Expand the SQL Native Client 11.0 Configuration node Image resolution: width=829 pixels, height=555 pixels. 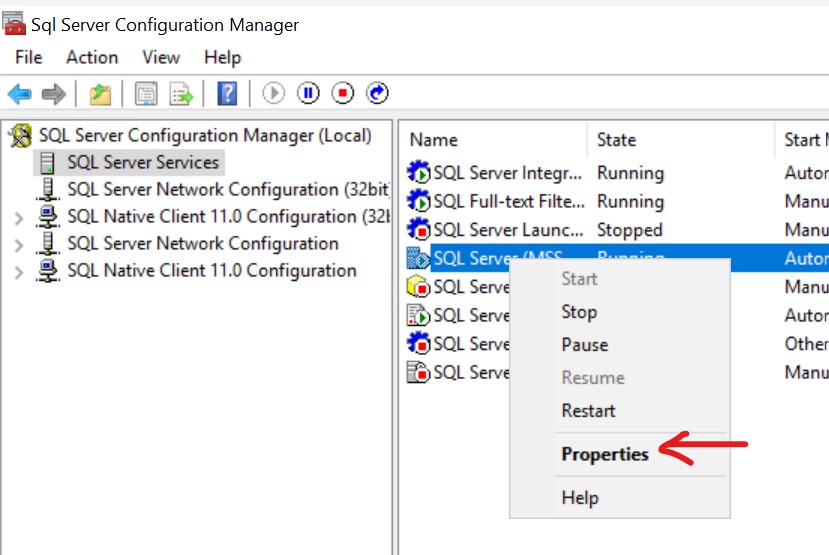[19, 272]
